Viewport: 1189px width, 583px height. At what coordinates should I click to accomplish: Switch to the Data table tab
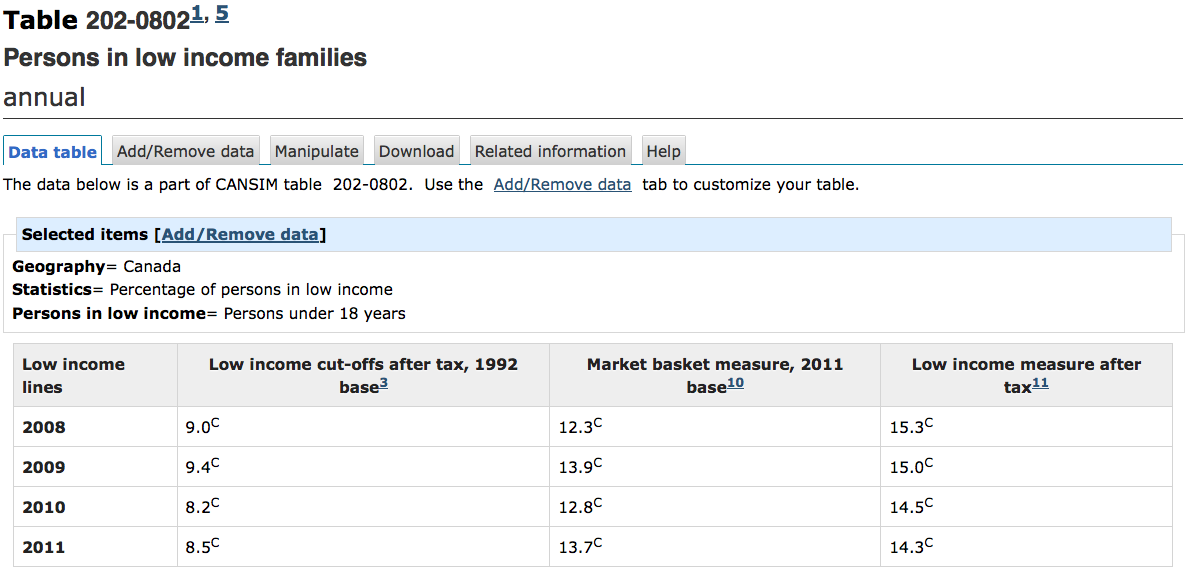pos(53,152)
